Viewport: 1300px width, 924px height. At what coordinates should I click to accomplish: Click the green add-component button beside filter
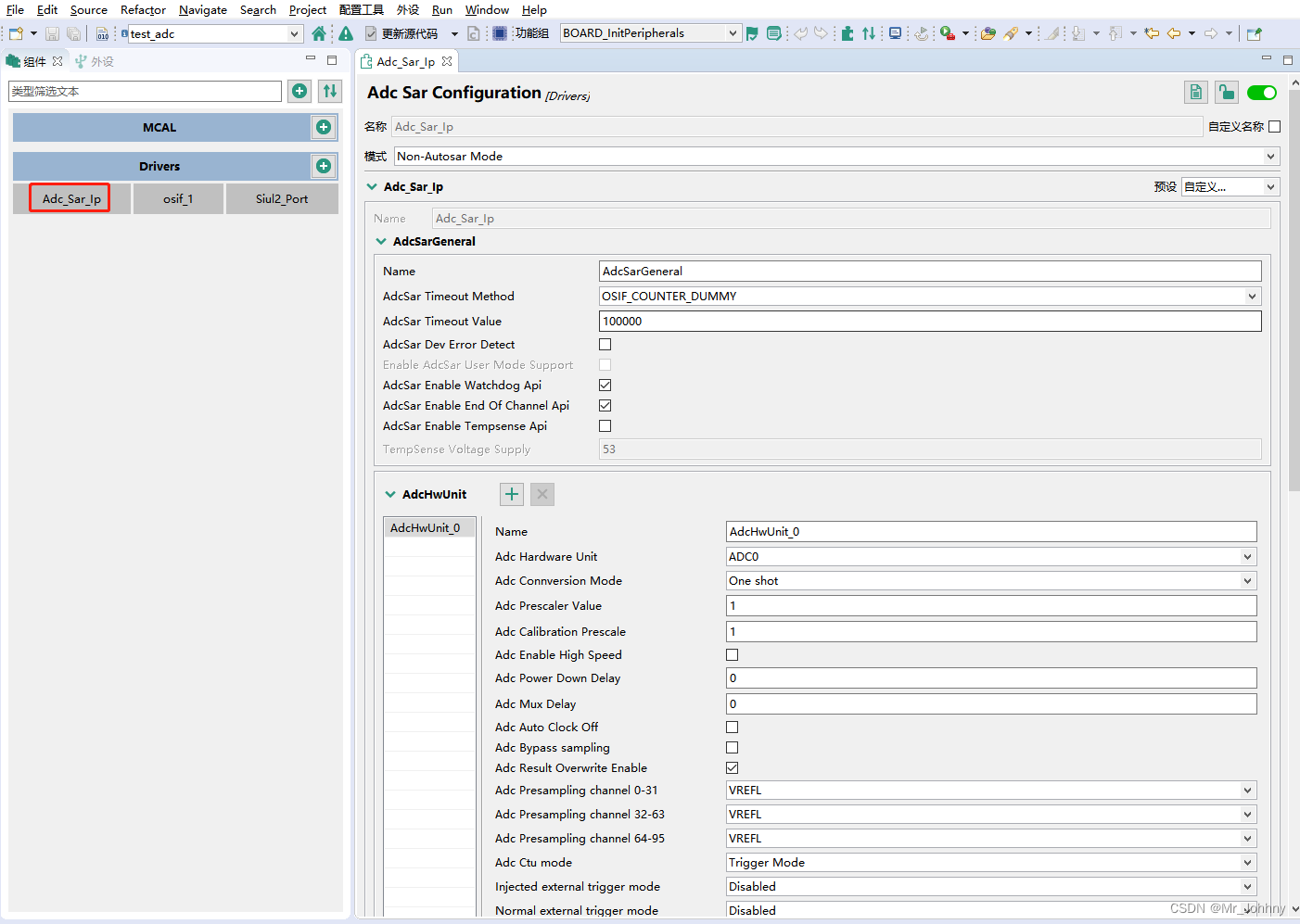(x=300, y=91)
